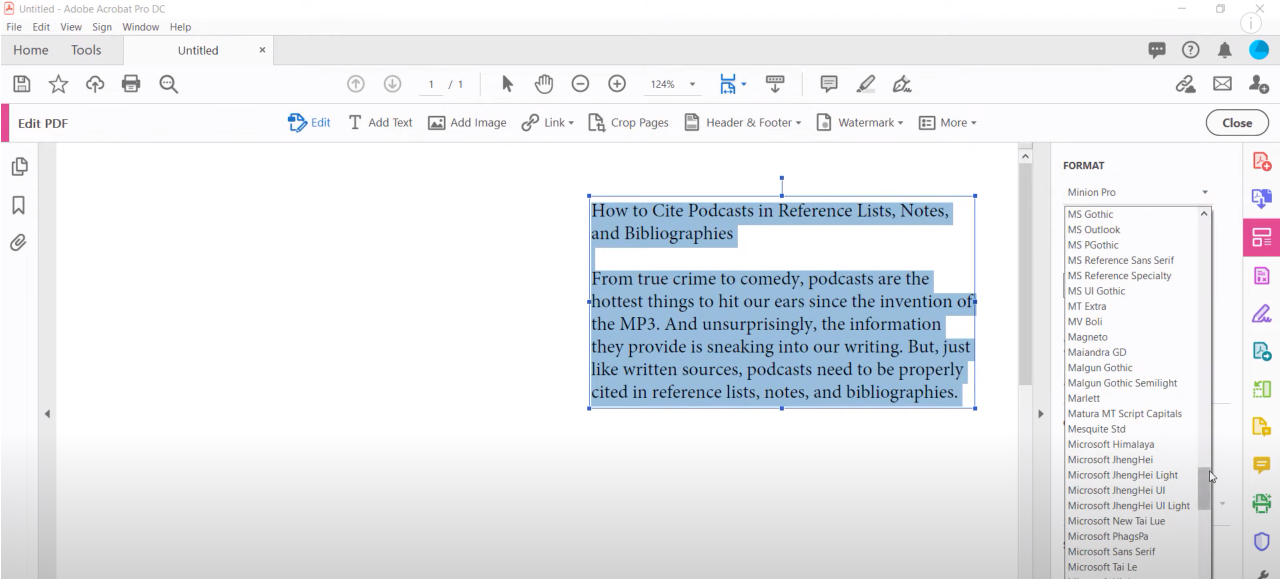Screen dimensions: 1280x579
Task: Activate the Hand pan tool
Action: (544, 85)
